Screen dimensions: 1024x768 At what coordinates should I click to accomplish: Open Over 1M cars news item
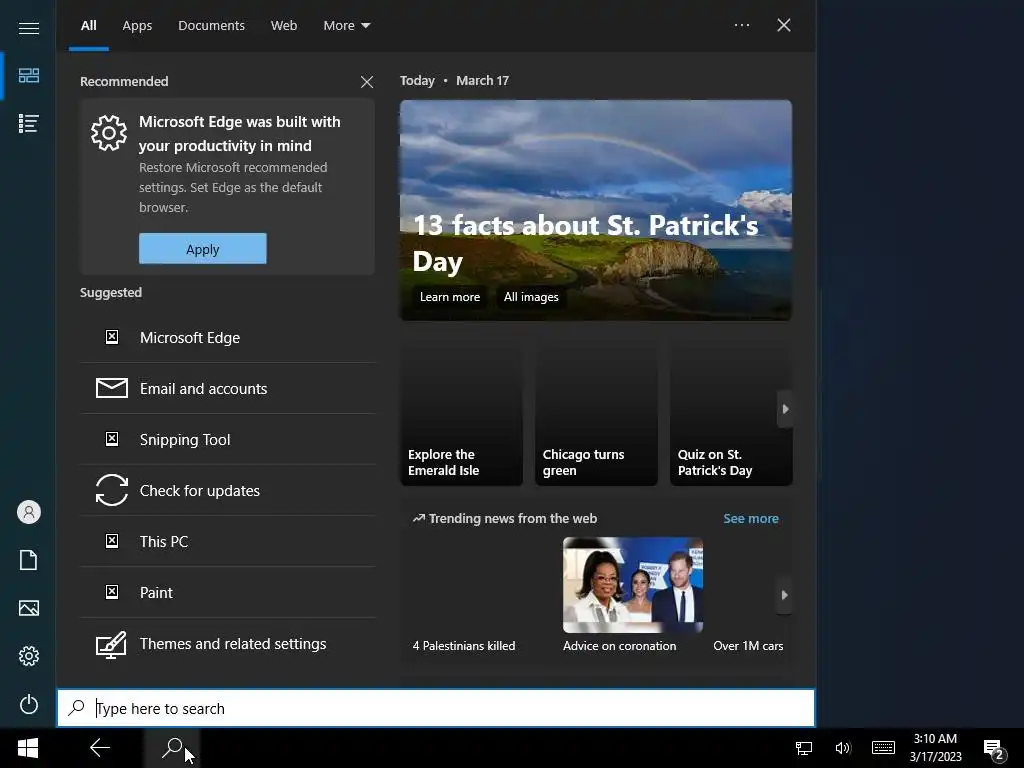click(748, 646)
